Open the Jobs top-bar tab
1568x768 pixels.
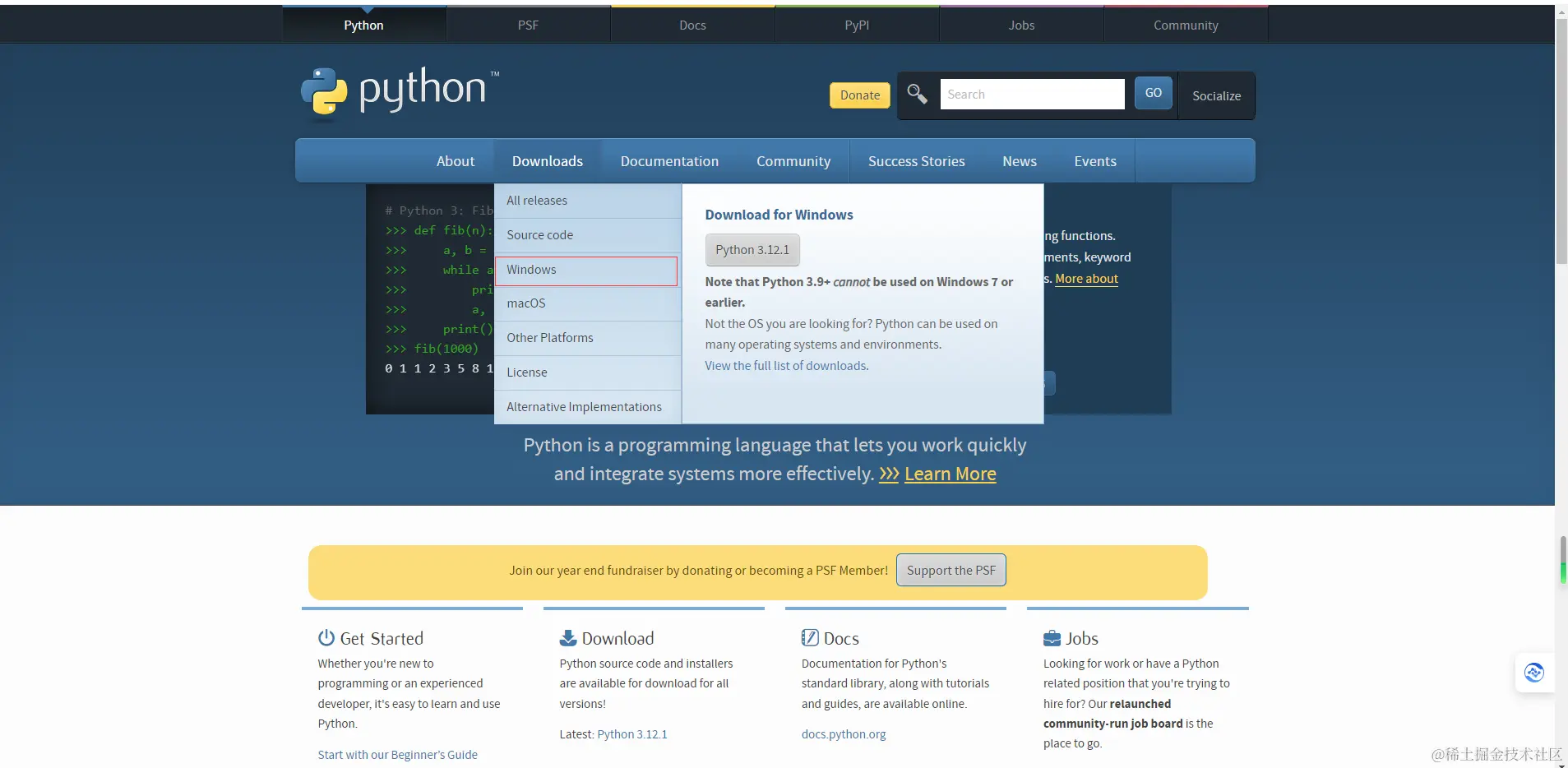[x=1021, y=25]
